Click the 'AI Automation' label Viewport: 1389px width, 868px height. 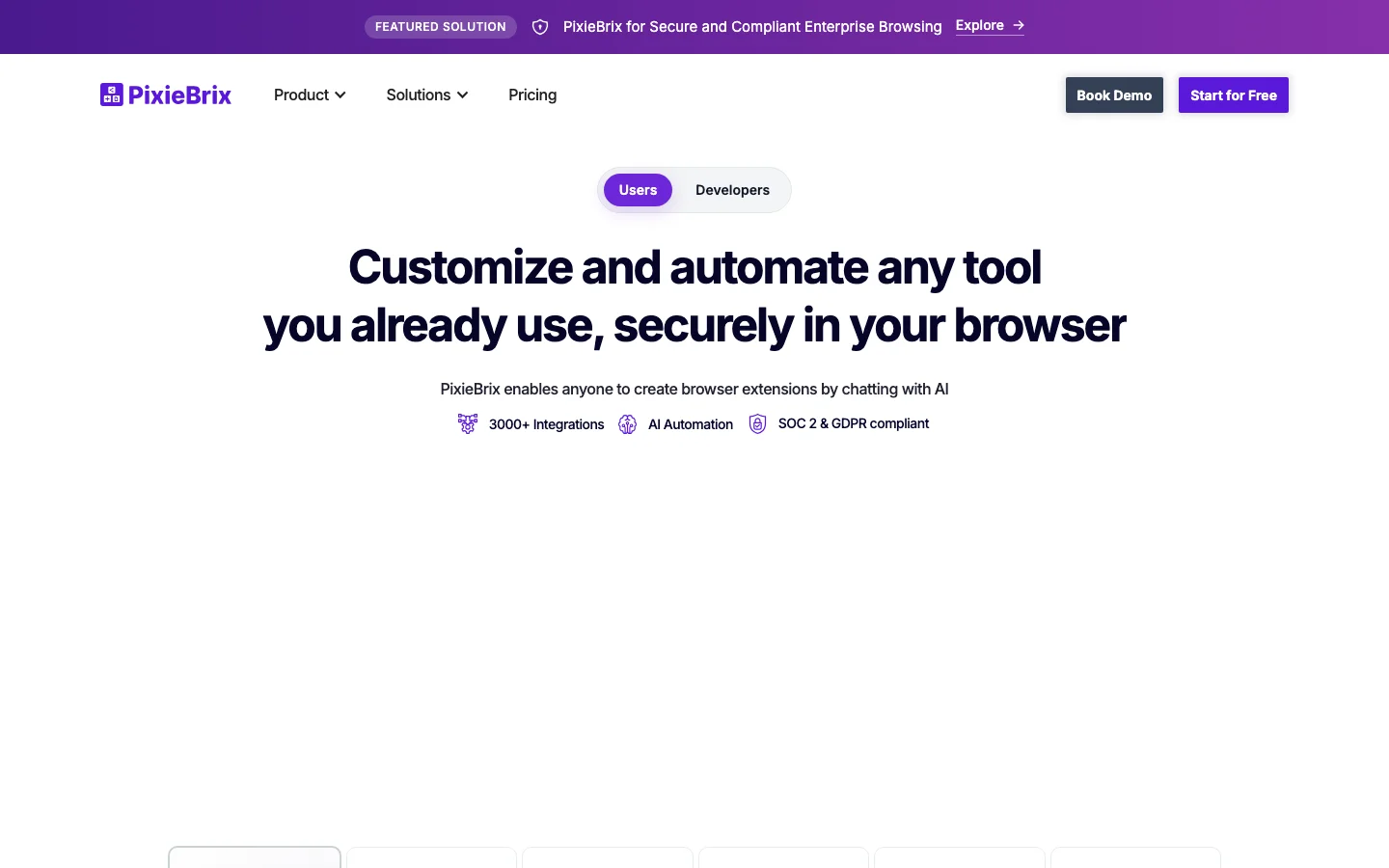[691, 424]
